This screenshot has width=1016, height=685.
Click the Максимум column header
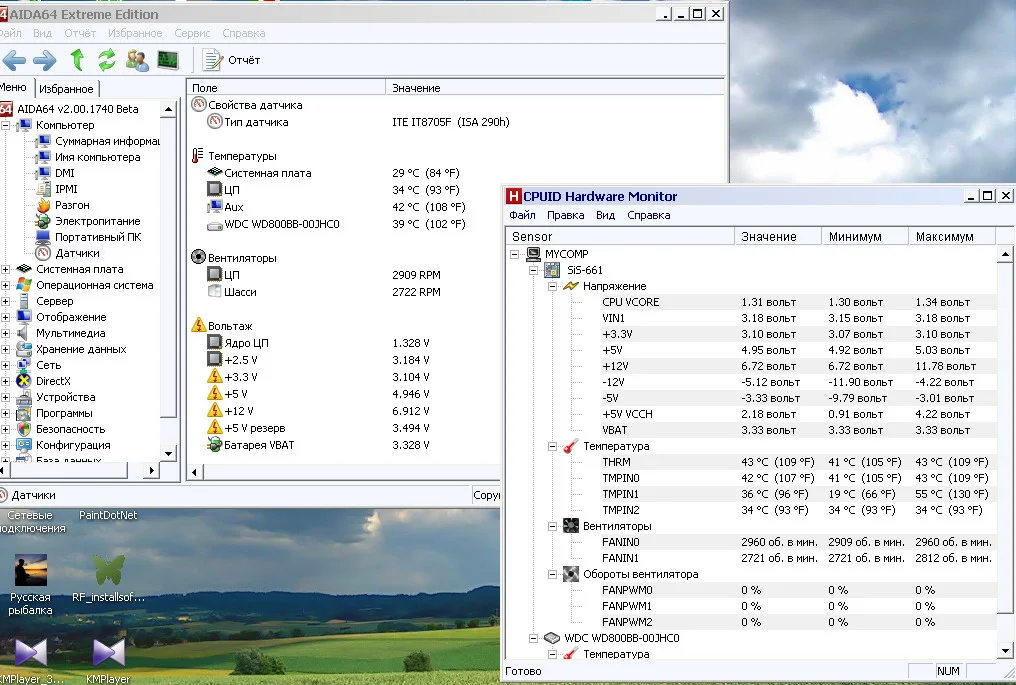coord(944,237)
